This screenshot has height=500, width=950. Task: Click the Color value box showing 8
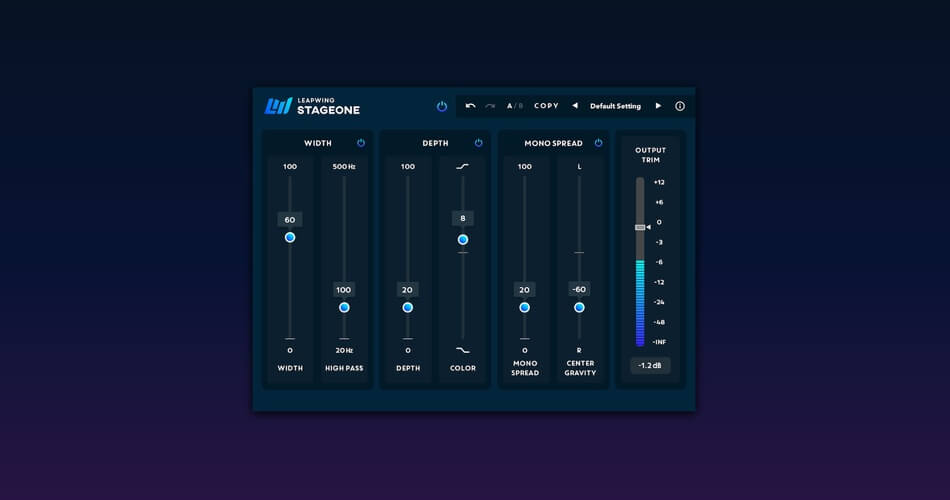(463, 218)
